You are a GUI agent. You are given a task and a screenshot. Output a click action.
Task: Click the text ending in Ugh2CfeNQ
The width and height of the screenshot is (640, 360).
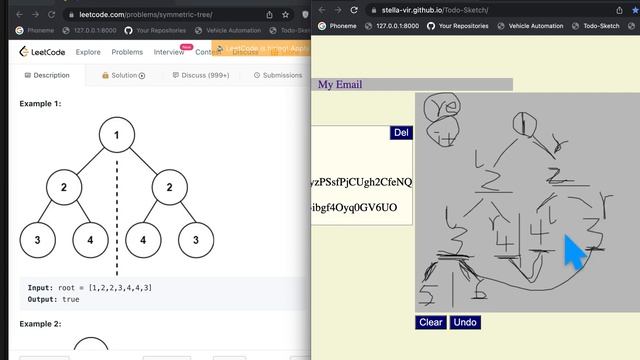(x=362, y=182)
